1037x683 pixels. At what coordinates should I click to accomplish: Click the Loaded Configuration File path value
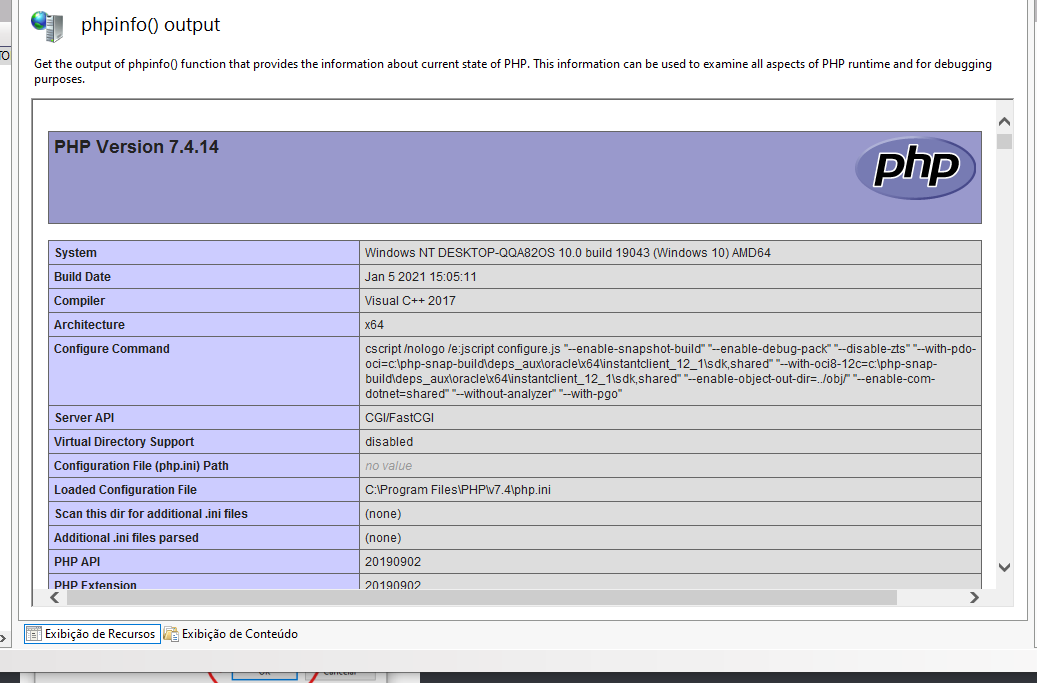click(457, 490)
